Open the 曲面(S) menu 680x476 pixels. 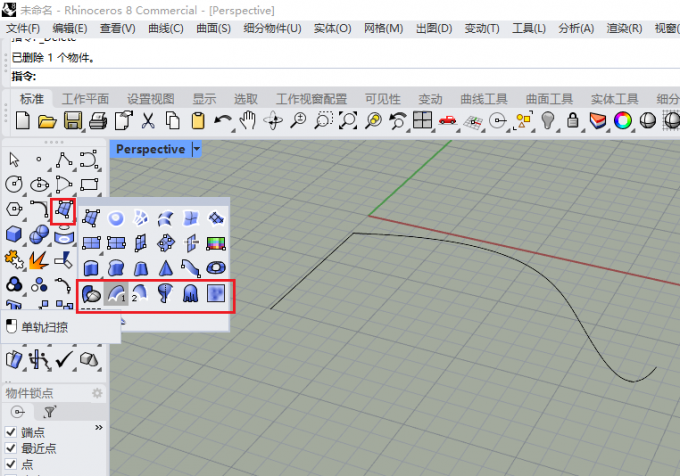tap(213, 29)
